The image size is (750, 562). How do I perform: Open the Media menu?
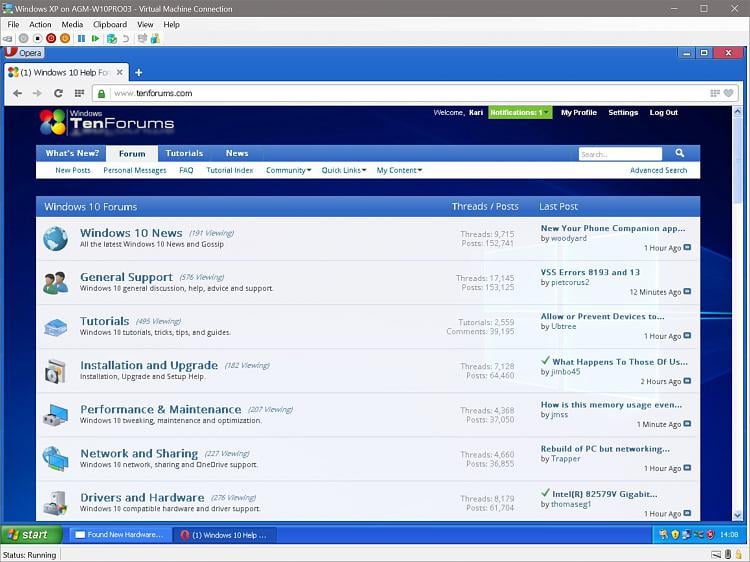(x=72, y=24)
